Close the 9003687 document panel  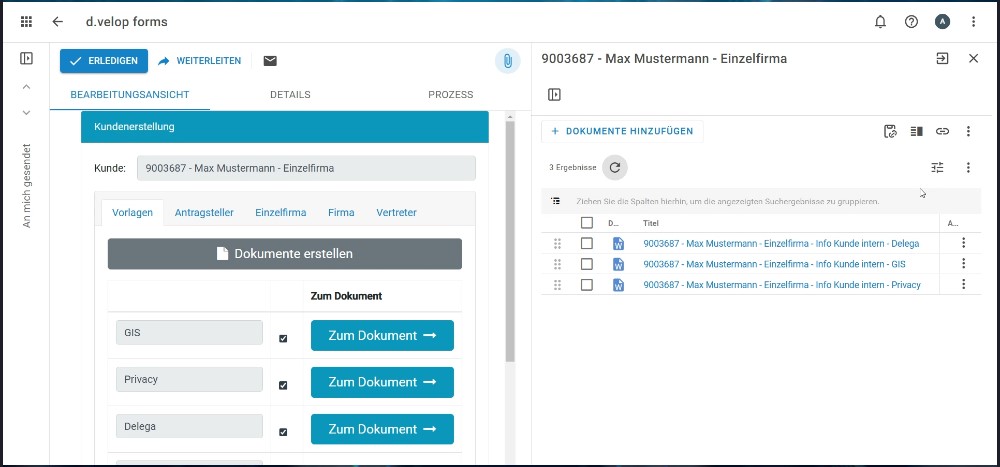point(973,59)
